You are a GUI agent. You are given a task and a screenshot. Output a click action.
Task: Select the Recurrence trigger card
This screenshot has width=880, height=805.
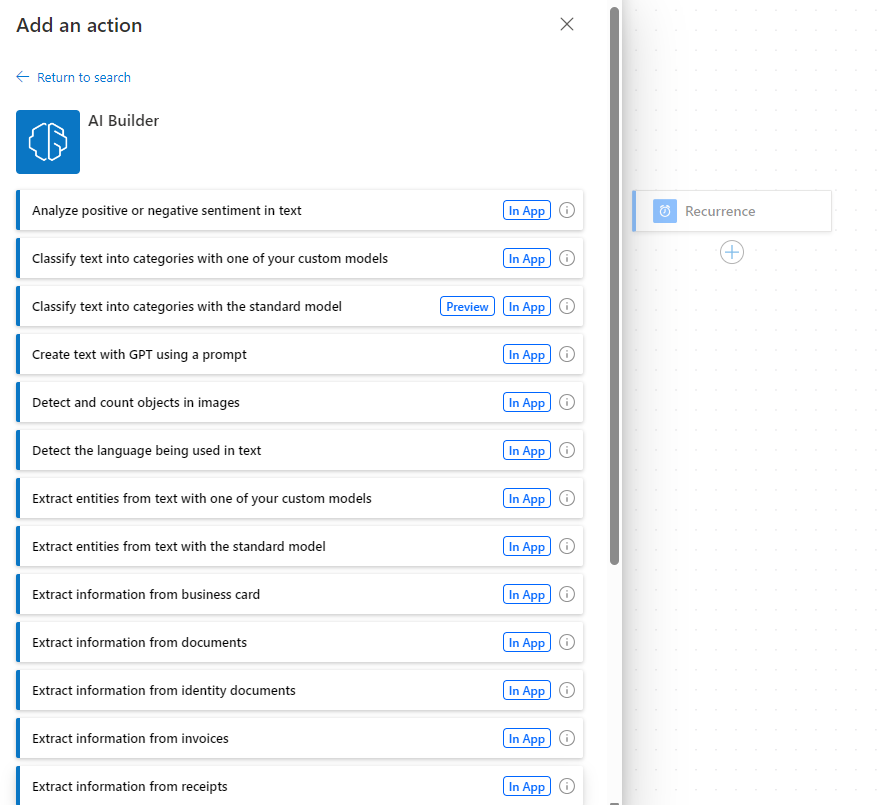pos(732,211)
